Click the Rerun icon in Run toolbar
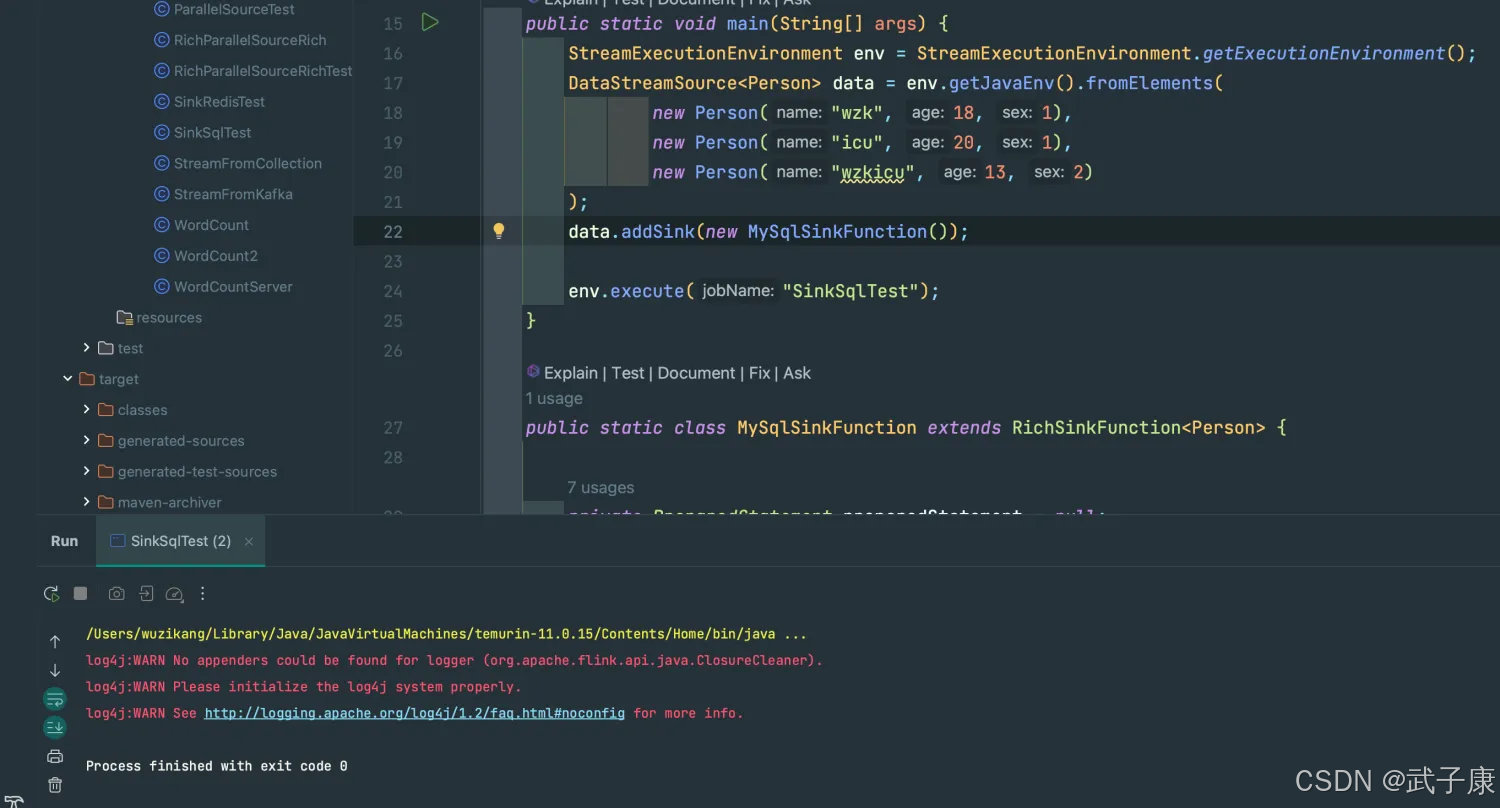Image resolution: width=1500 pixels, height=808 pixels. click(51, 594)
